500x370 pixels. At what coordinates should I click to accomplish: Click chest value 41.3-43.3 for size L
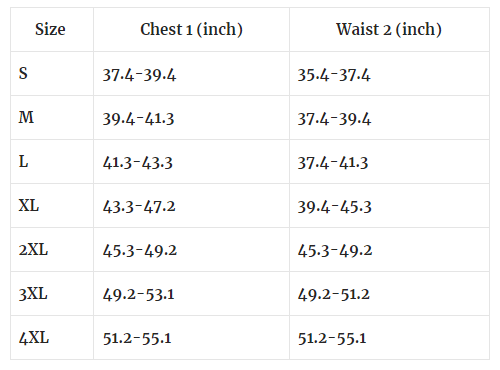coord(138,163)
